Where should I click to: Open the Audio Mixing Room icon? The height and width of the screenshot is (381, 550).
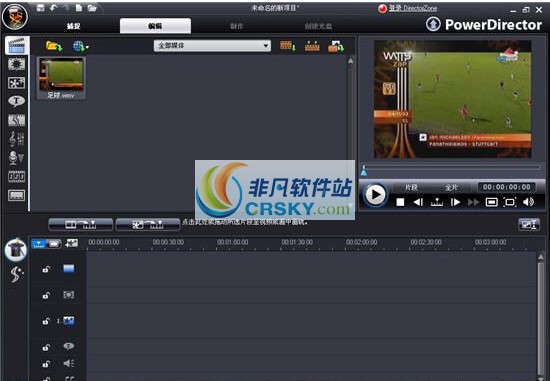click(16, 139)
